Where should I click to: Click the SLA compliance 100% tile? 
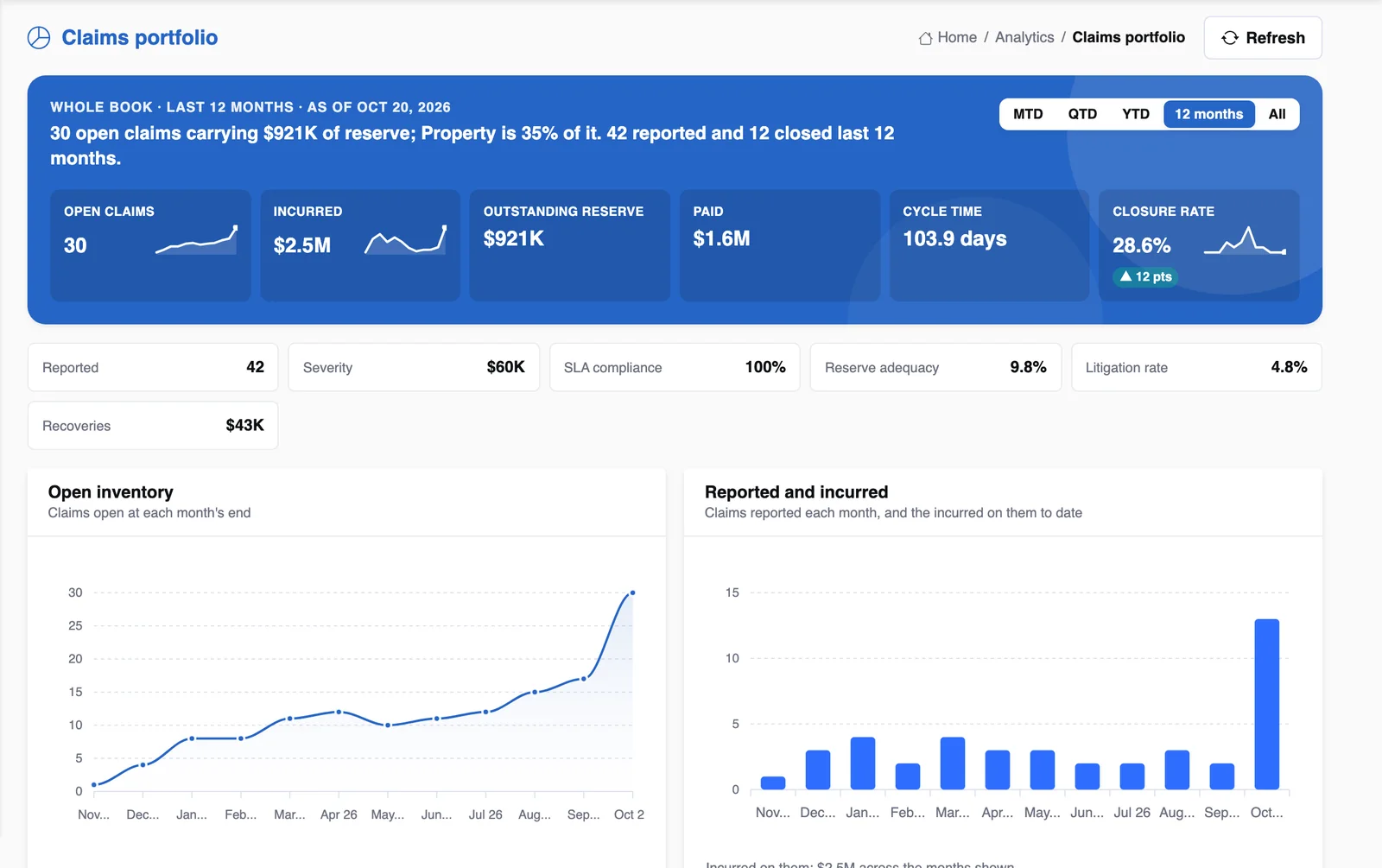click(675, 367)
